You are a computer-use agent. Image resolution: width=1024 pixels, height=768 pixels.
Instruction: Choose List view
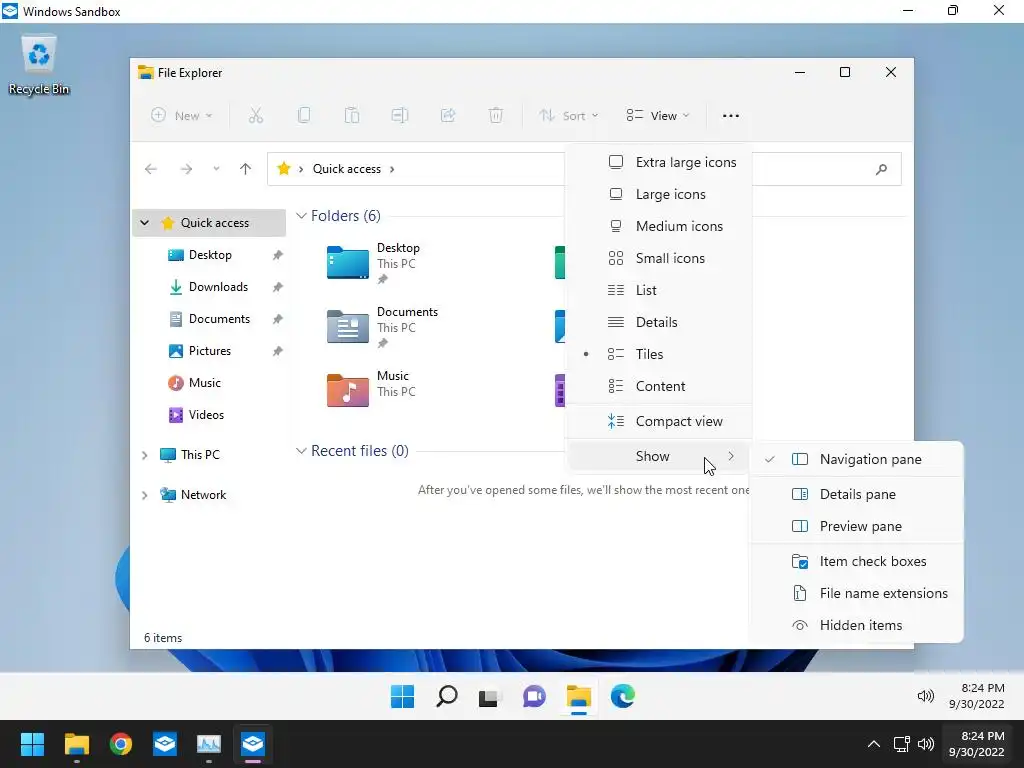[x=658, y=290]
